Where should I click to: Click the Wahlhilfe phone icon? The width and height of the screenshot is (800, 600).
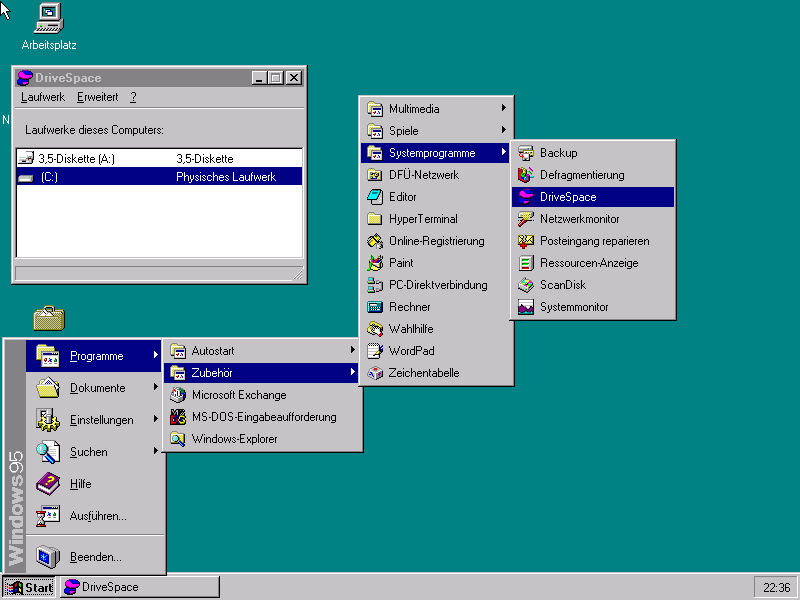tap(375, 329)
